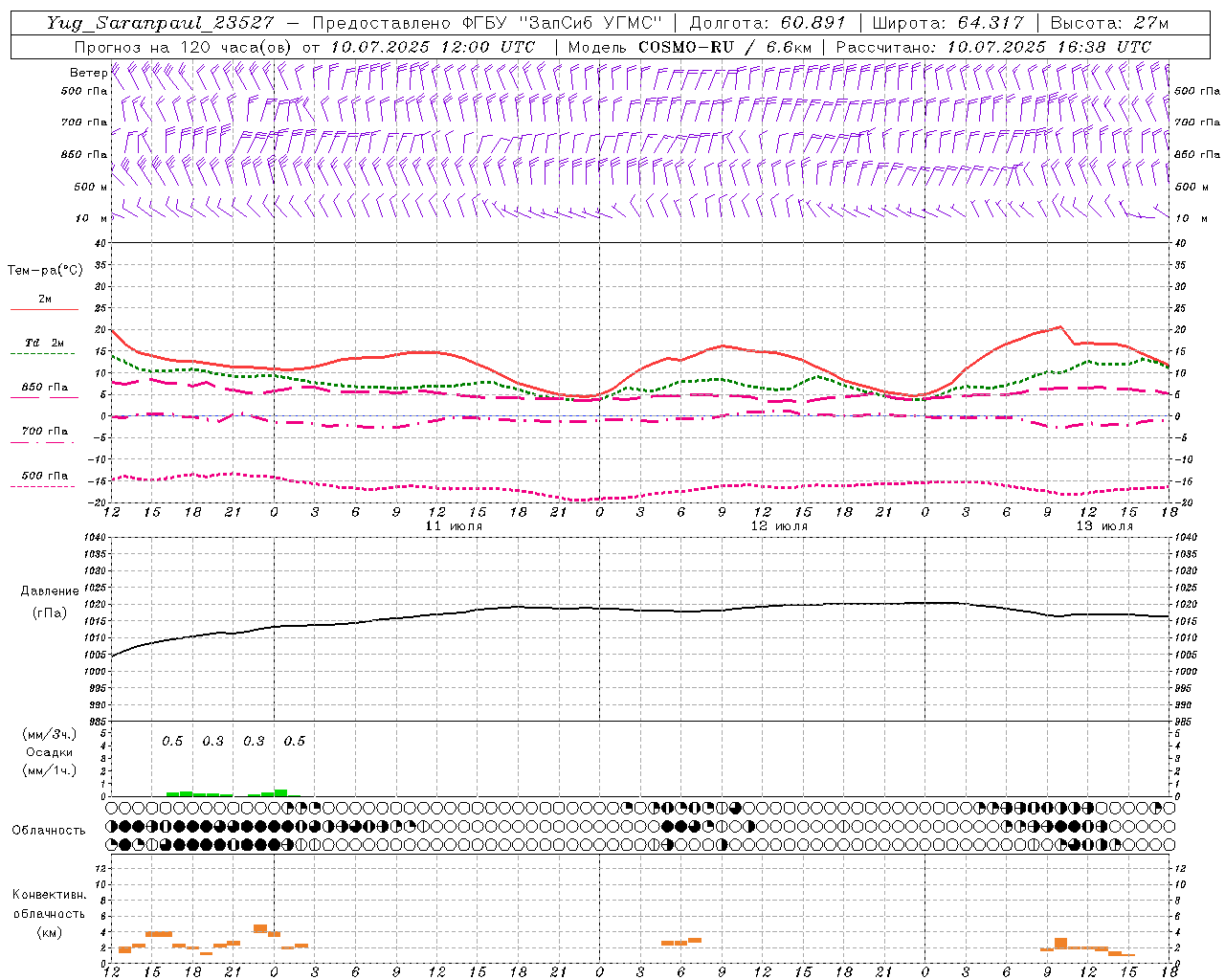This screenshot has width=1225, height=980.
Task: Click the Осадки precipitation panel label
Action: (49, 752)
